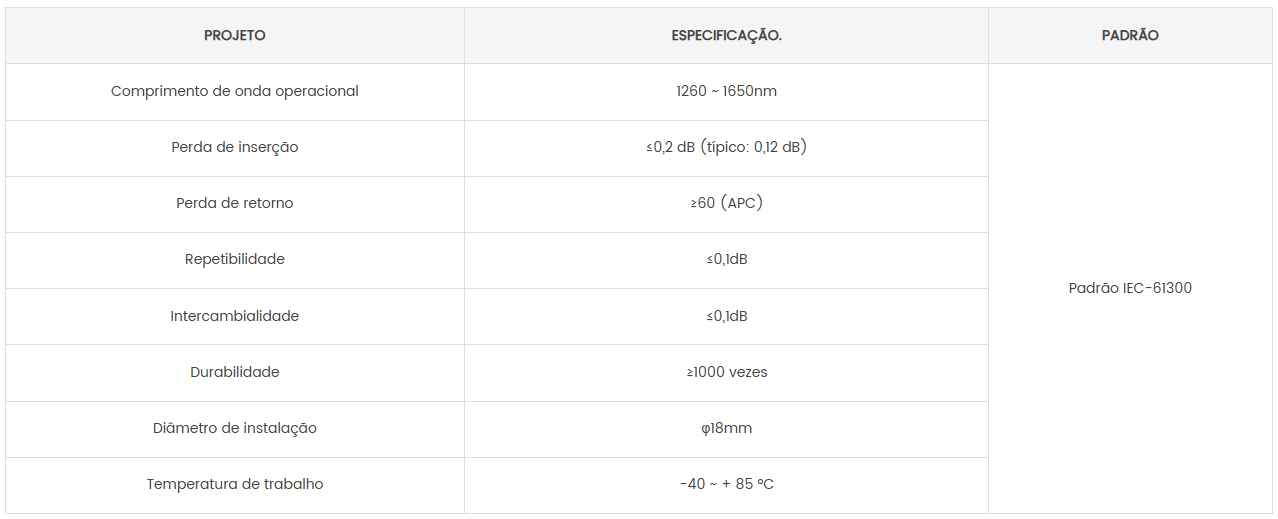This screenshot has height=519, width=1278.
Task: Select the Perda de inserção cell
Action: click(235, 147)
